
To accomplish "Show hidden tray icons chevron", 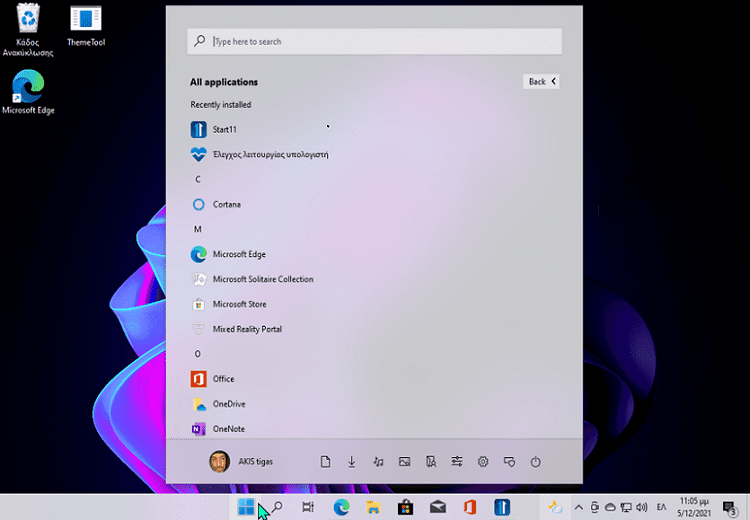I will point(578,507).
